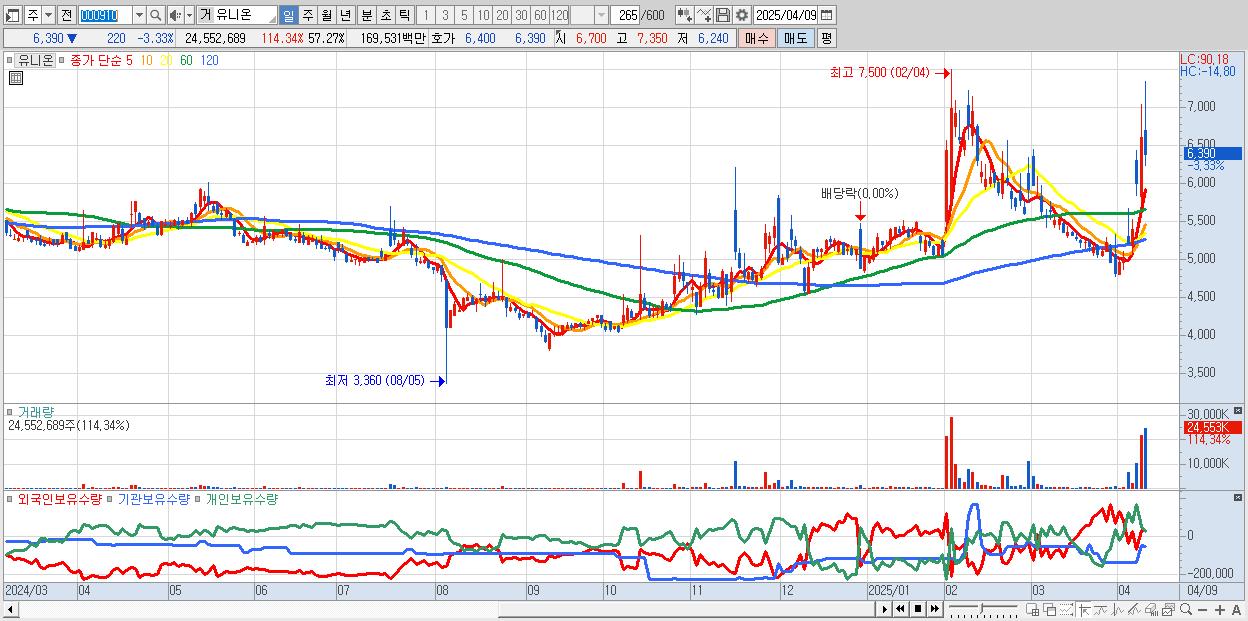Click the plus zoom-in icon
This screenshot has height=621, width=1248.
coord(1219,610)
